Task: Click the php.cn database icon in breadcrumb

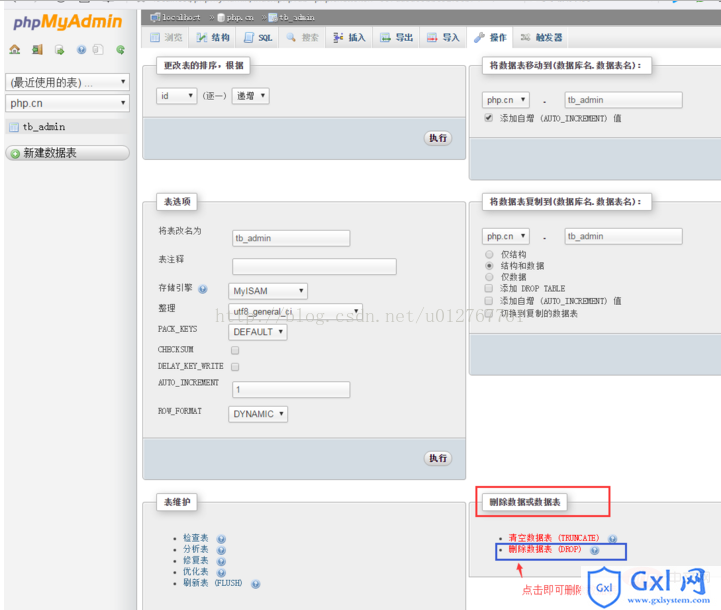Action: coord(221,17)
